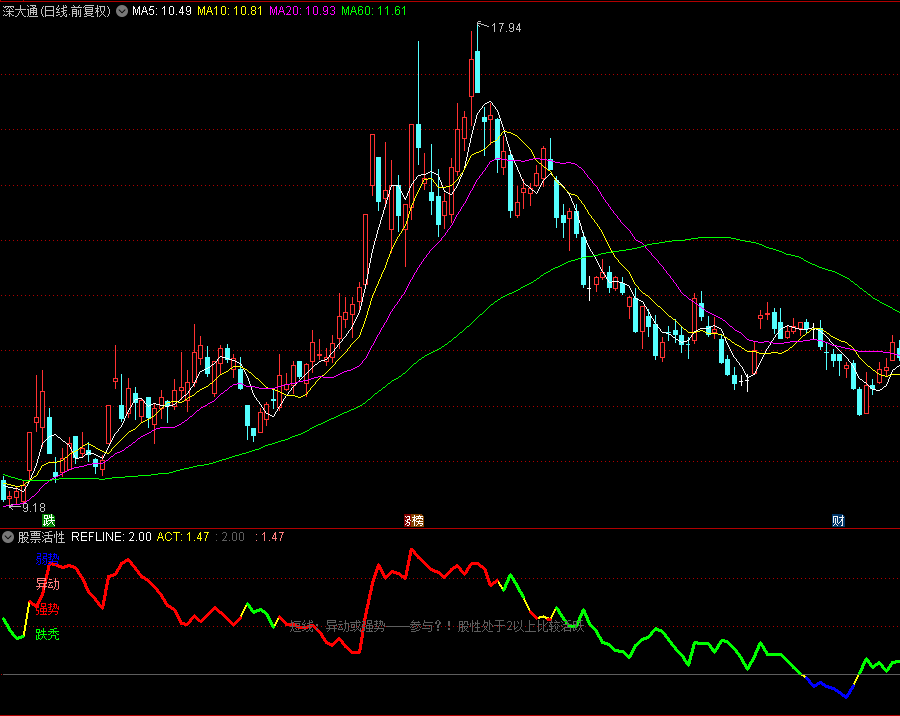The image size is (900, 716).
Task: Click the gray 2.00 indicator value
Action: click(x=232, y=537)
